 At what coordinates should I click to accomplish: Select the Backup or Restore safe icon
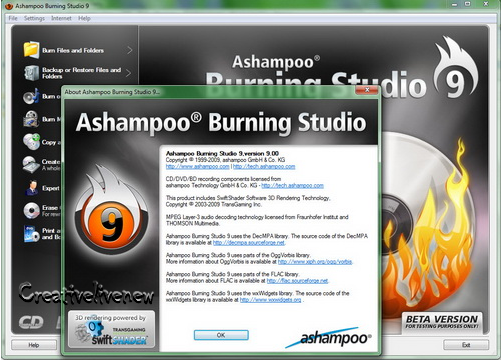click(x=31, y=73)
